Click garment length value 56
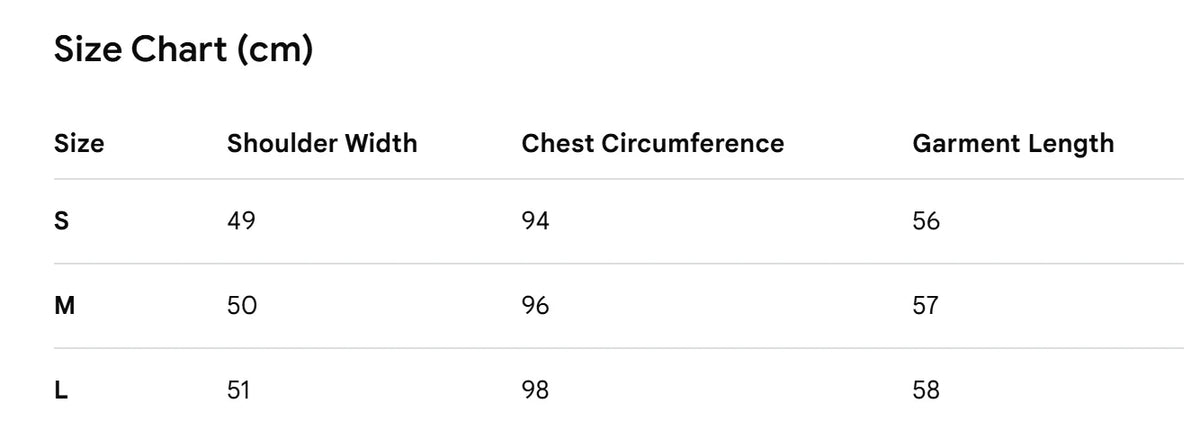The image size is (1200, 448). click(x=926, y=221)
